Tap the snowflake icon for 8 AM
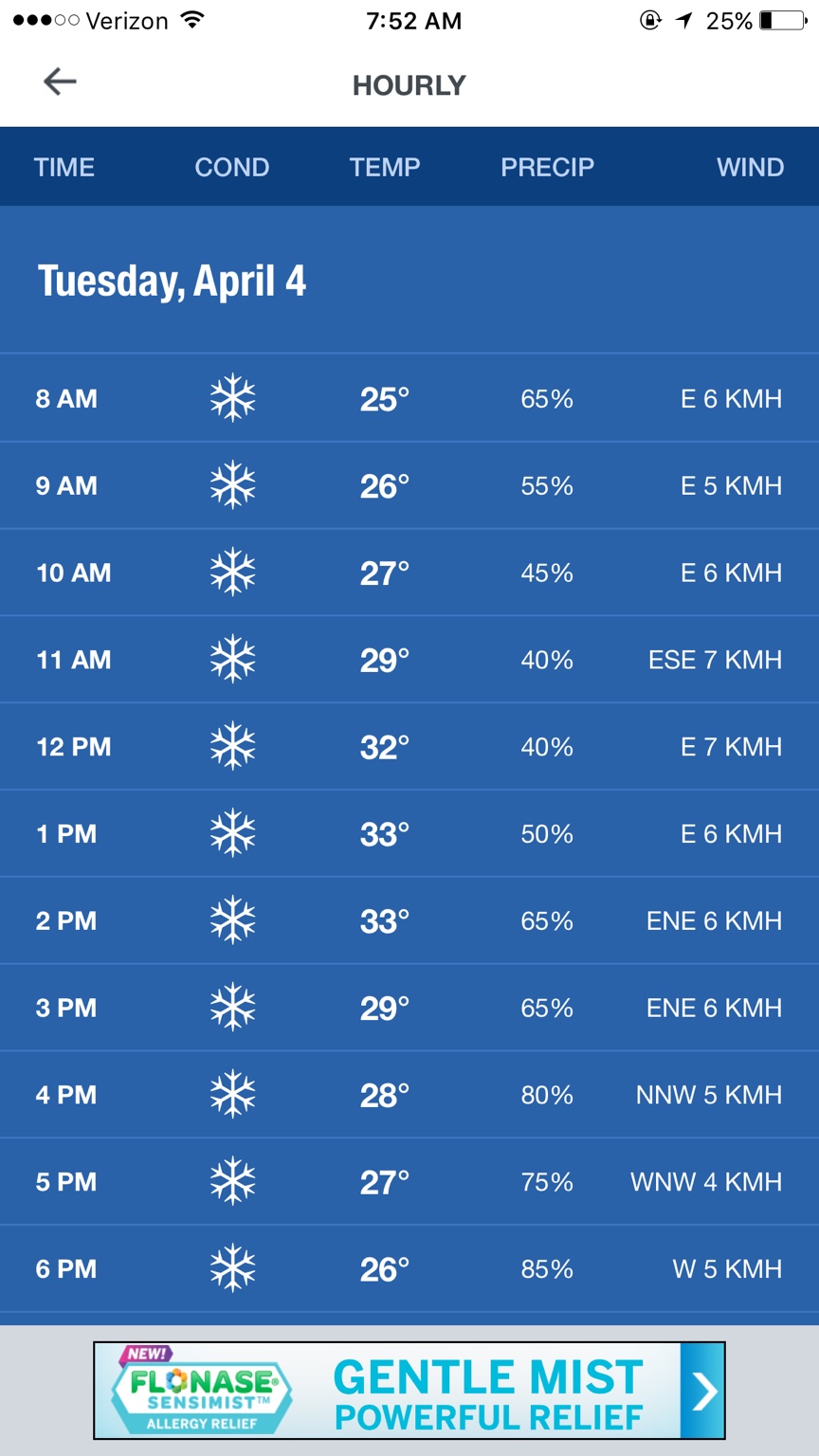The width and height of the screenshot is (819, 1456). [233, 398]
